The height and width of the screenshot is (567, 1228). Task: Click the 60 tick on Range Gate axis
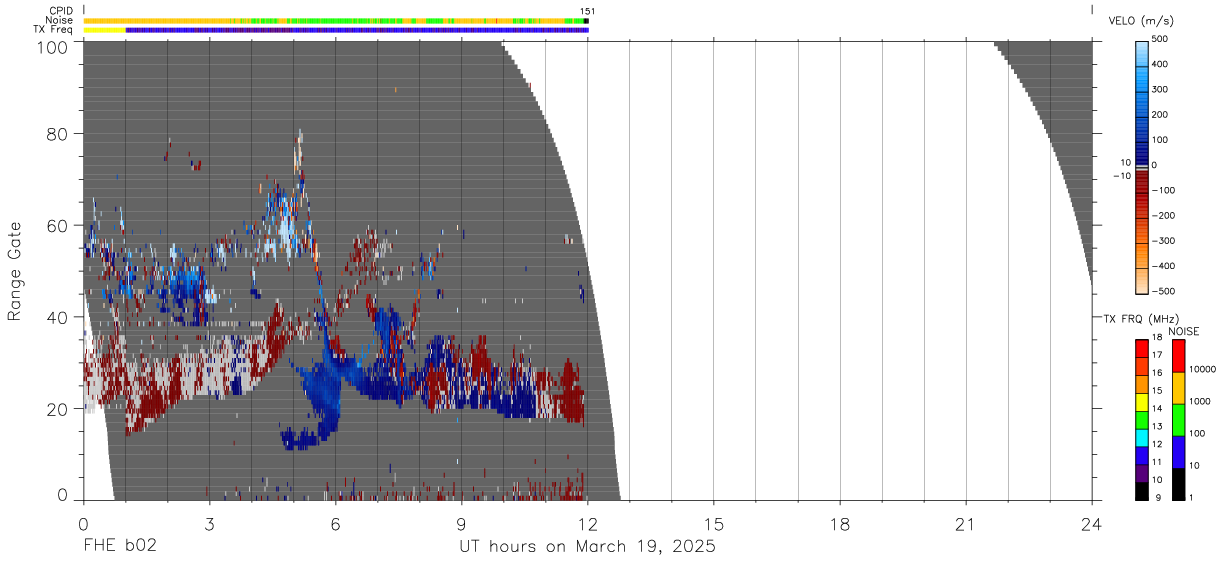point(58,226)
